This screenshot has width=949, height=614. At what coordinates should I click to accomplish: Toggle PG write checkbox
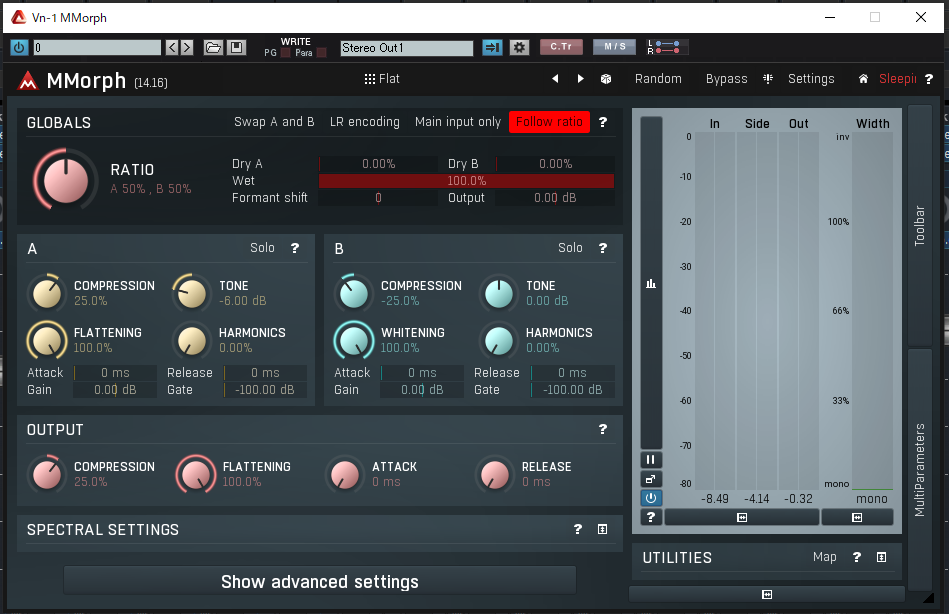coord(286,53)
